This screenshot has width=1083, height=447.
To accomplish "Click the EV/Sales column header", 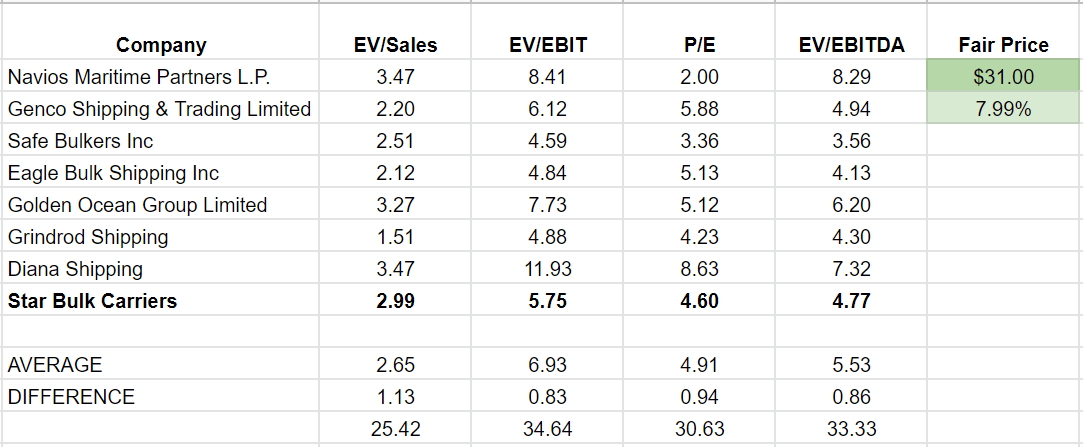I will click(395, 45).
